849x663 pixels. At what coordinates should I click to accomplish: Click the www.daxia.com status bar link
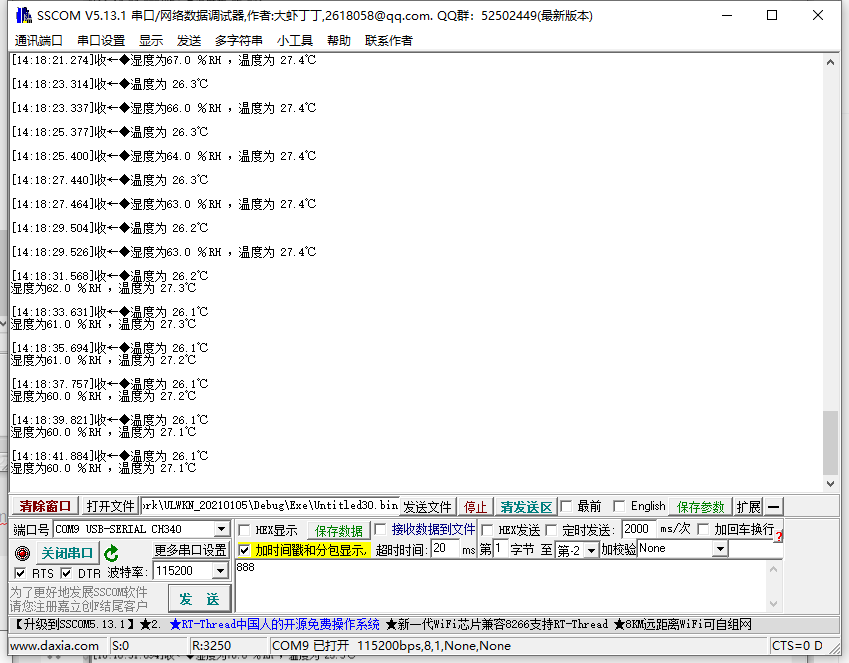(x=54, y=646)
